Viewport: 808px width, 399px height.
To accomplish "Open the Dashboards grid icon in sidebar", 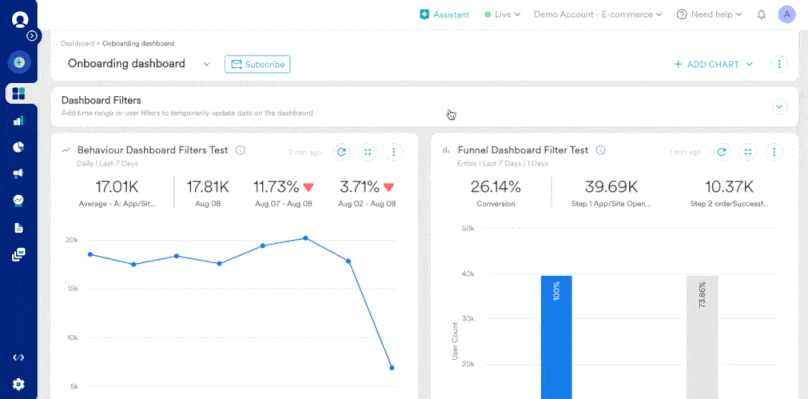I will coord(19,93).
